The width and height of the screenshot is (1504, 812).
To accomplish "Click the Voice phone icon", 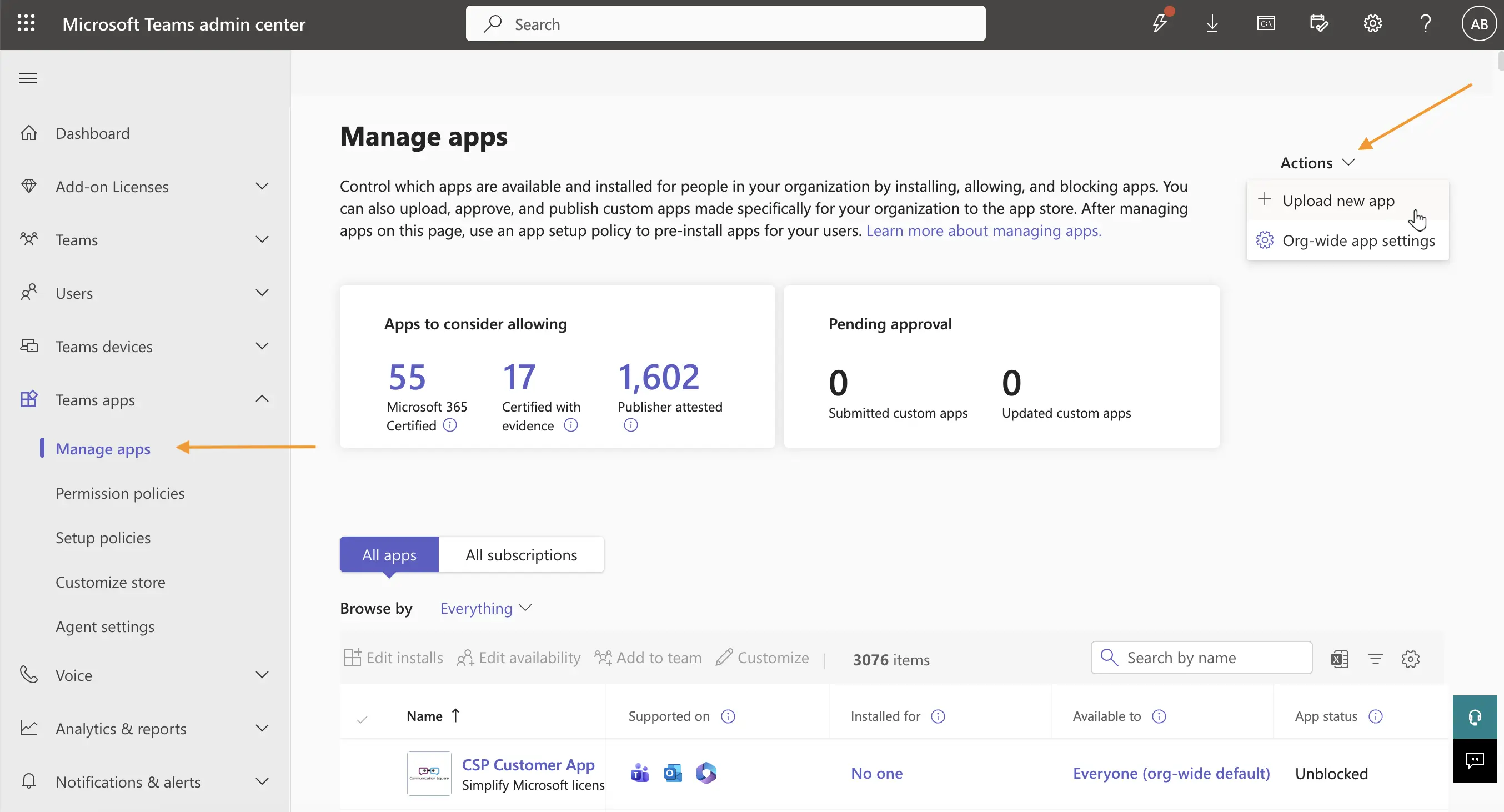I will tap(29, 674).
